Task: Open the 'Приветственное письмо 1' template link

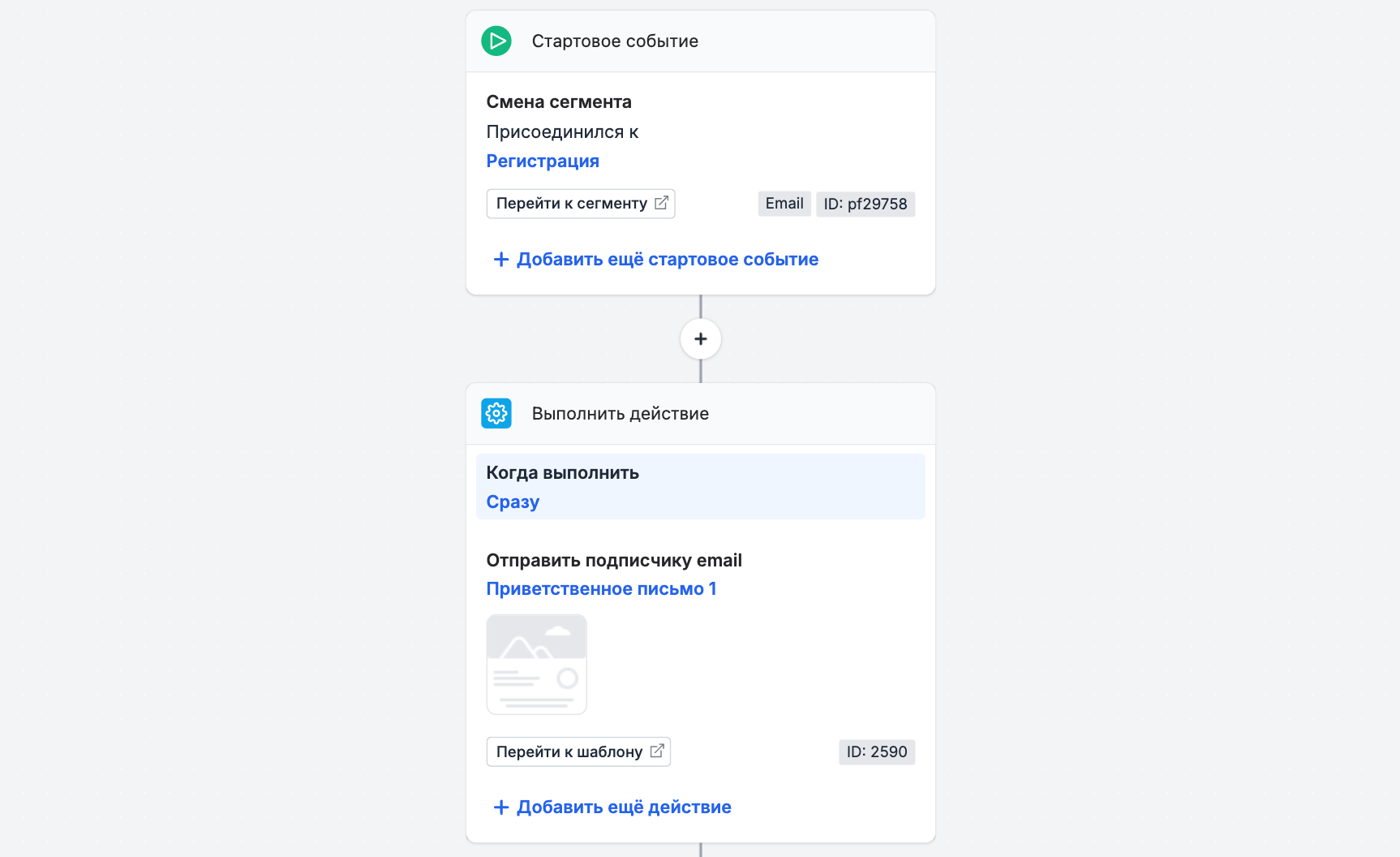Action: [x=601, y=589]
